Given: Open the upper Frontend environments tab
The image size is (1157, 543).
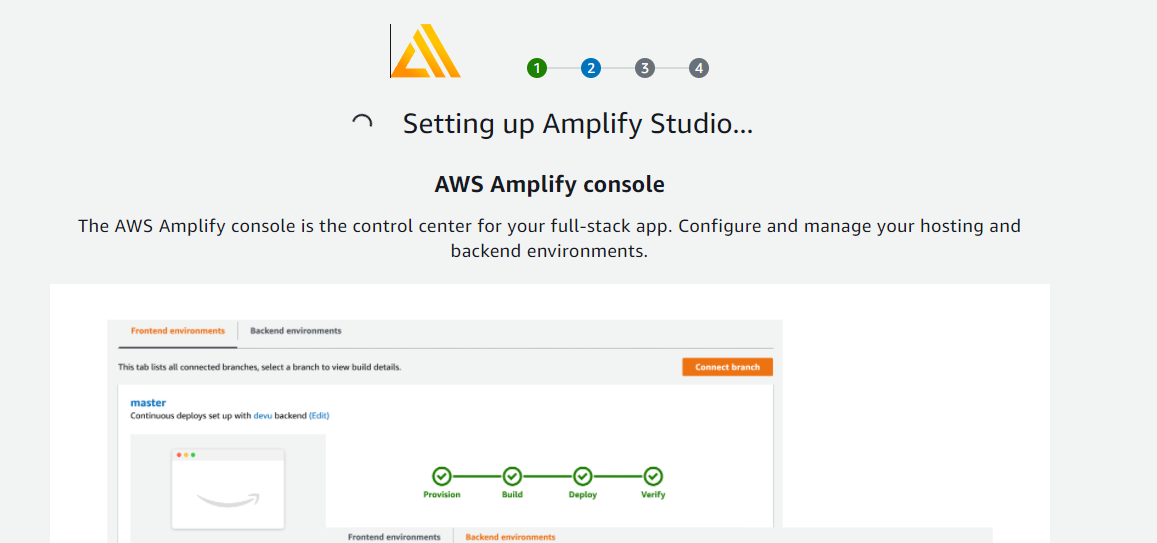Looking at the screenshot, I should point(178,331).
